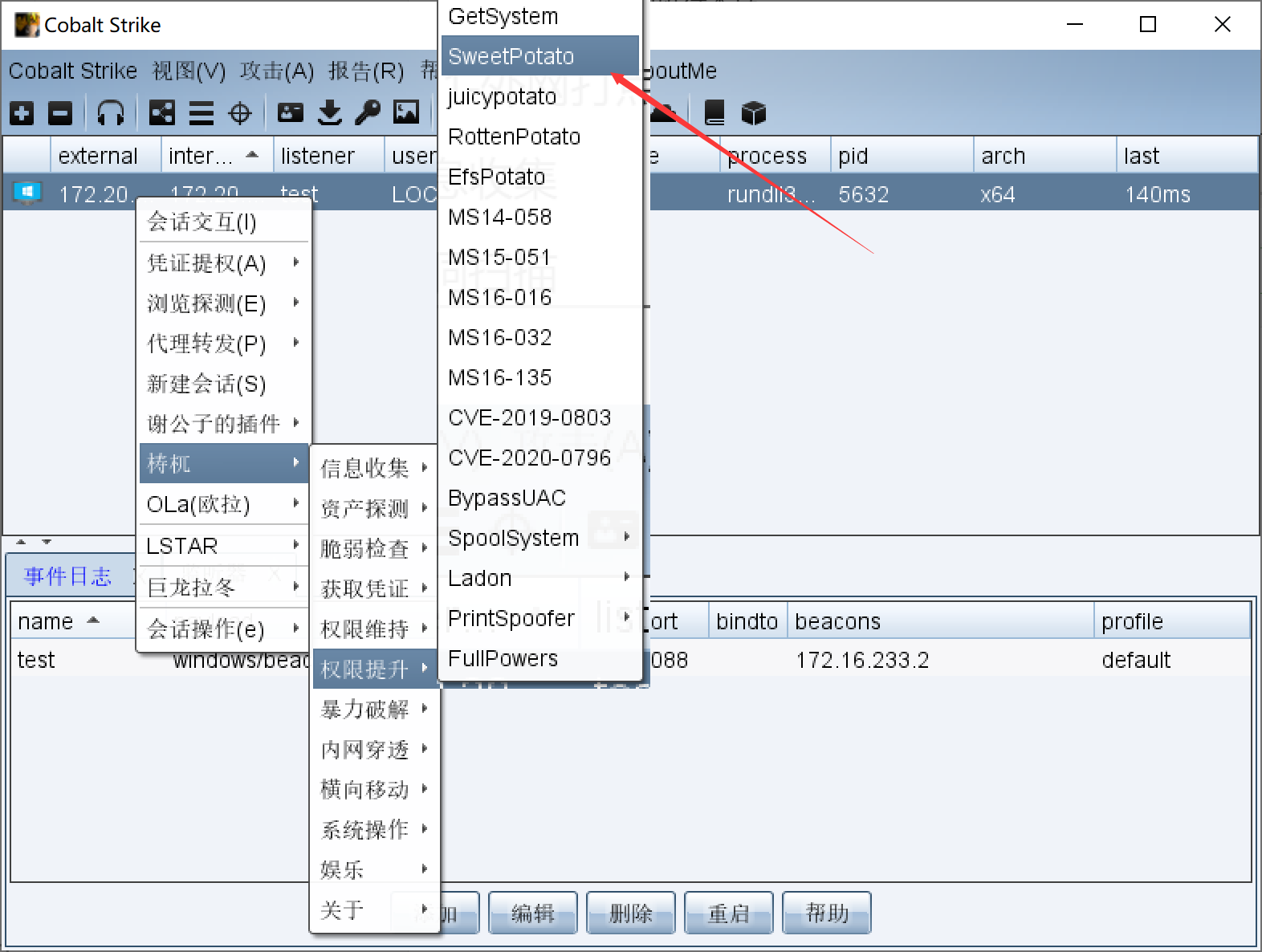1262x952 pixels.
Task: Open keystrokes via the key icon
Action: [x=368, y=113]
